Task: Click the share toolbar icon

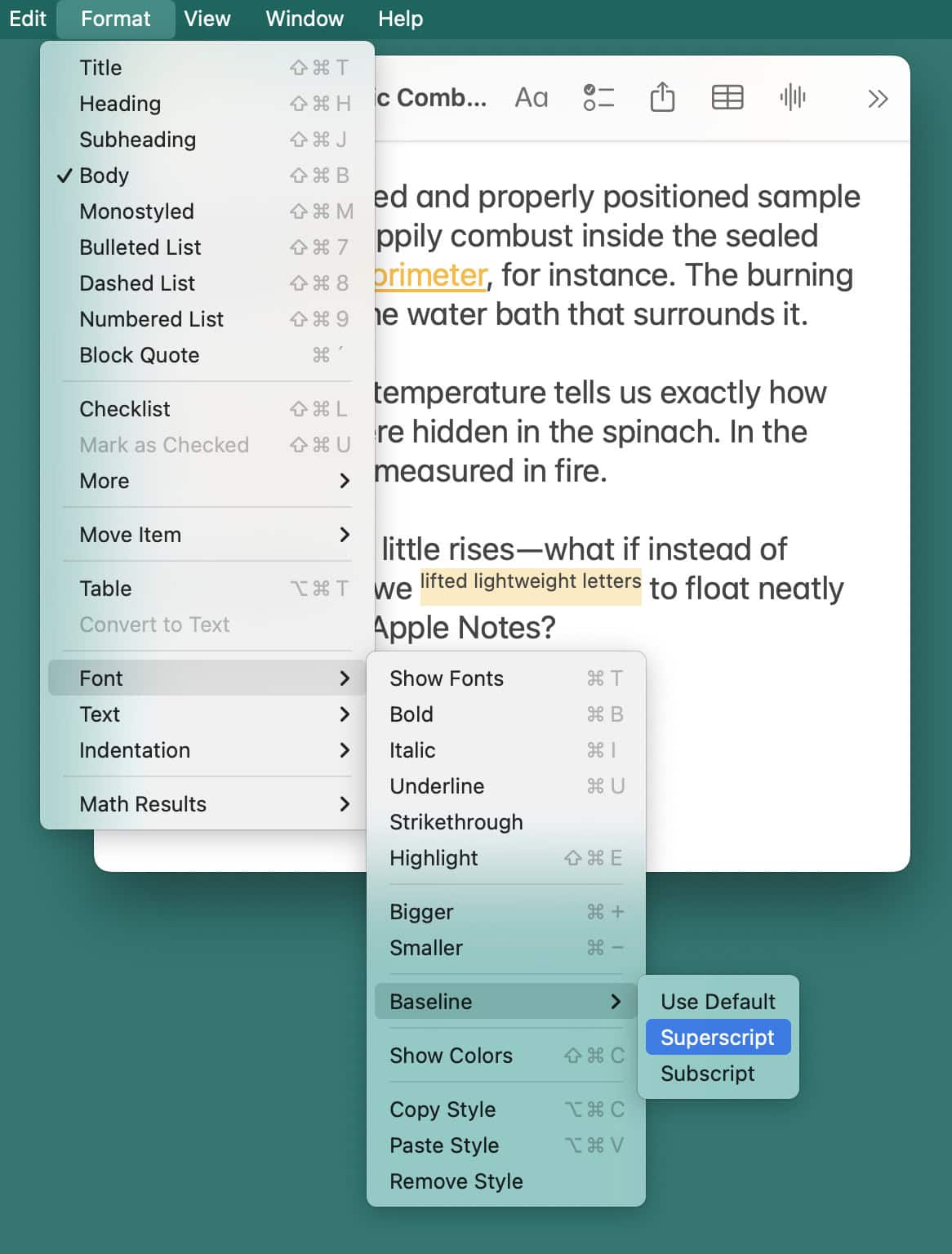Action: pyautogui.click(x=662, y=97)
